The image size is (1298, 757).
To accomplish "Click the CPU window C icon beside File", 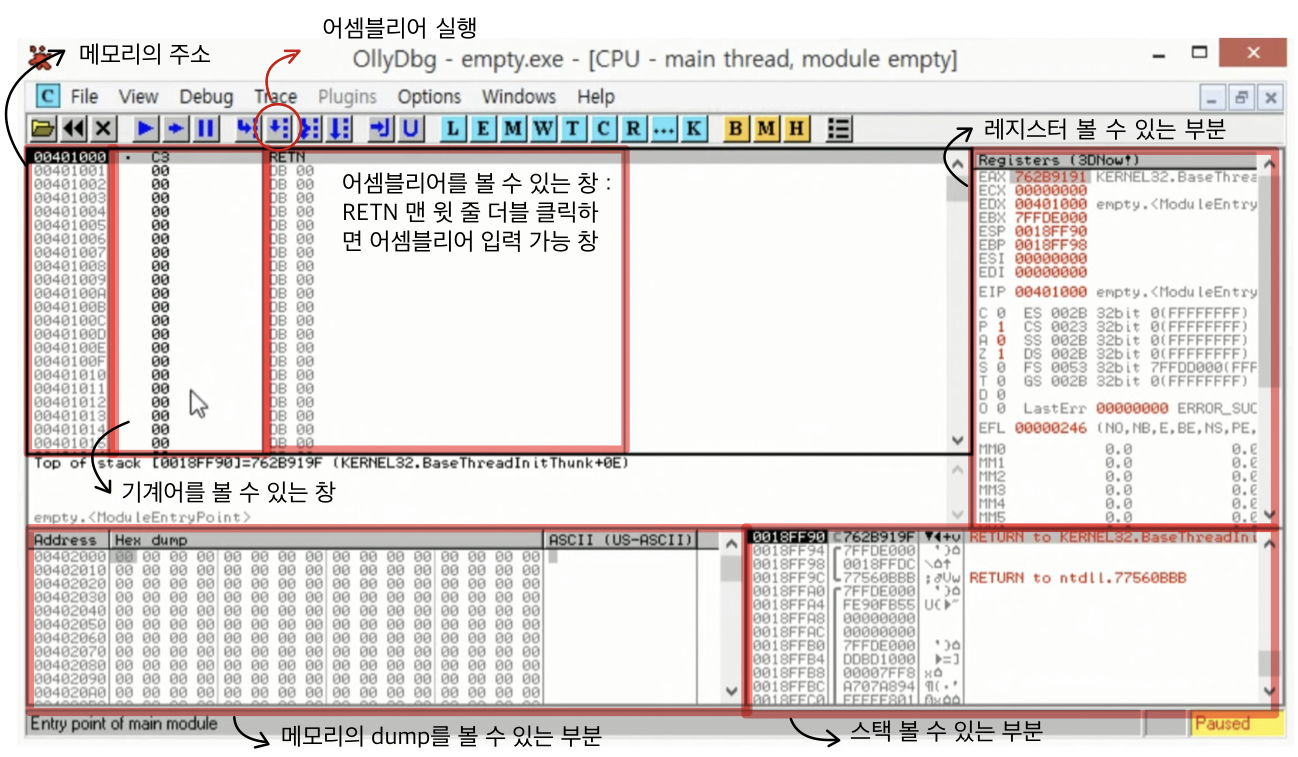I will point(48,96).
